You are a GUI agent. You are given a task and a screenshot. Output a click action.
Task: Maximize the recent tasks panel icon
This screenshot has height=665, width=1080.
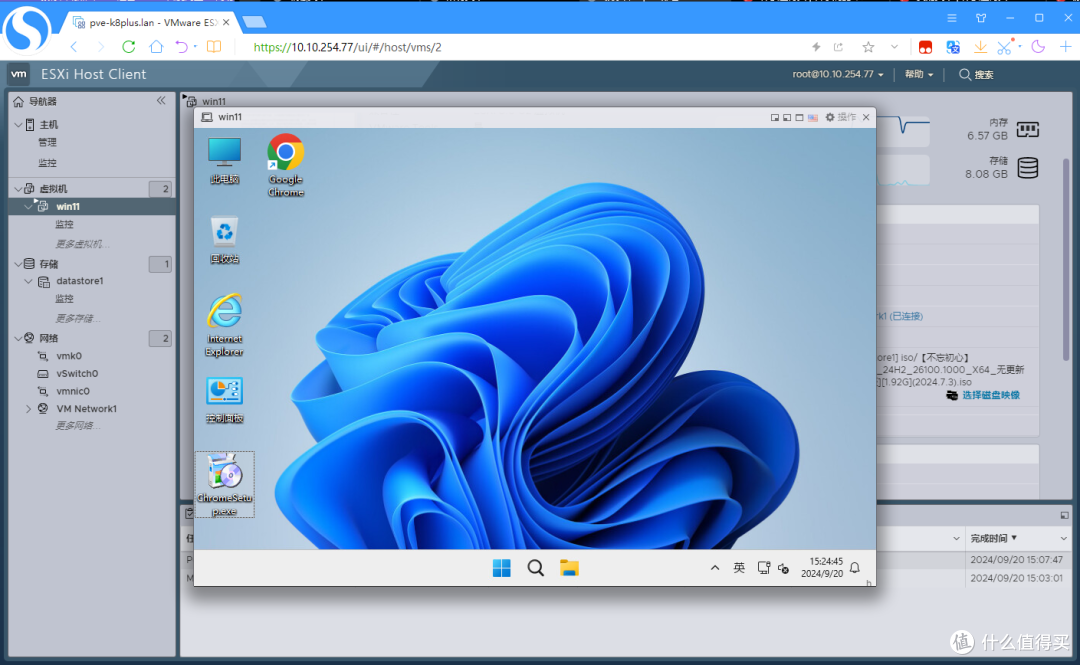1064,515
